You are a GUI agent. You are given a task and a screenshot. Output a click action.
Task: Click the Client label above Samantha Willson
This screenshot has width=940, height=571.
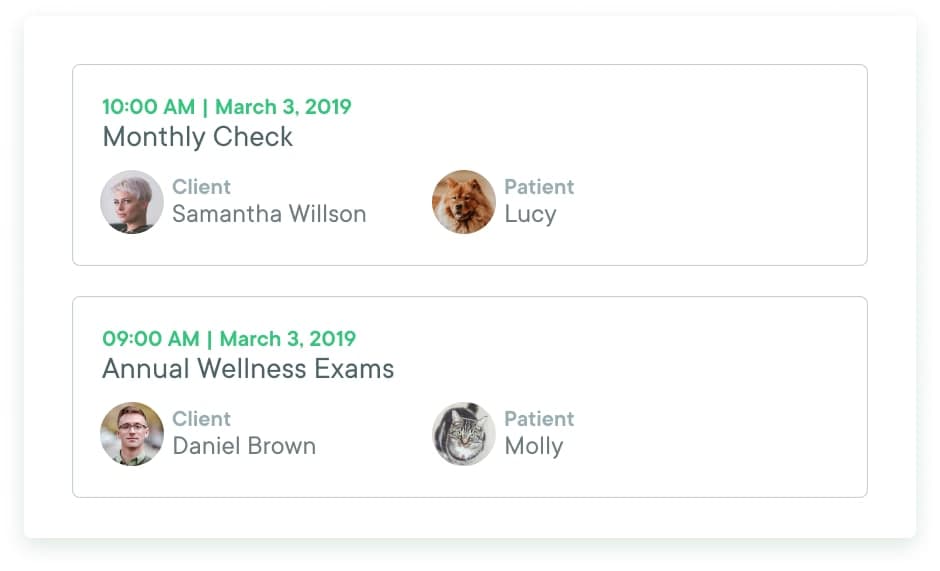[x=201, y=187]
